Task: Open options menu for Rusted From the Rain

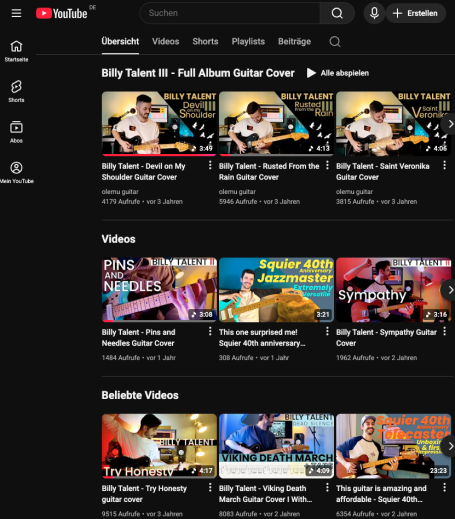Action: 327,165
